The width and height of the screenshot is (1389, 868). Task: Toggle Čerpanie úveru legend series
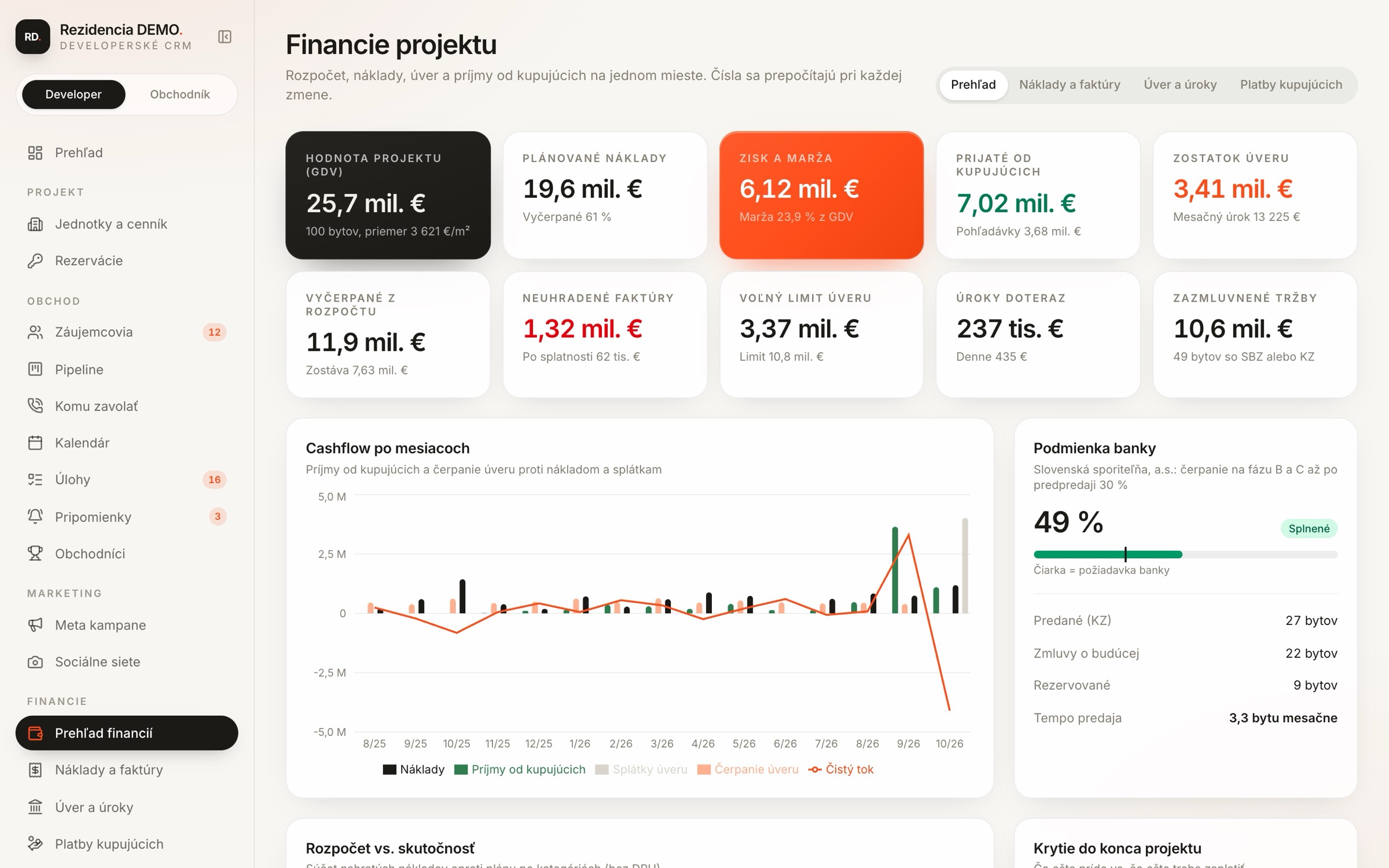pyautogui.click(x=748, y=770)
